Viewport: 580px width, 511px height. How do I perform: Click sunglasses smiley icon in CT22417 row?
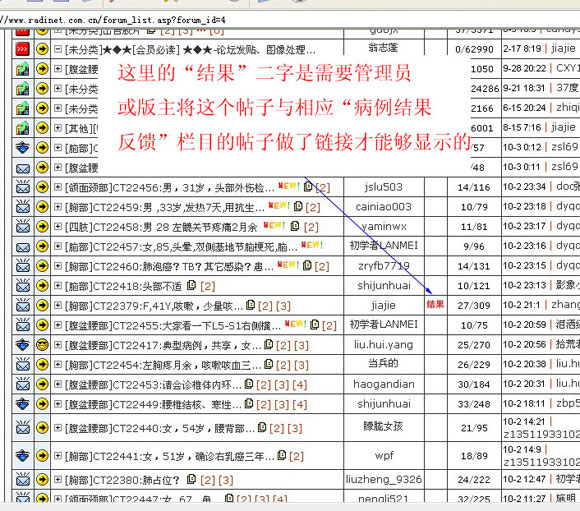tap(43, 345)
